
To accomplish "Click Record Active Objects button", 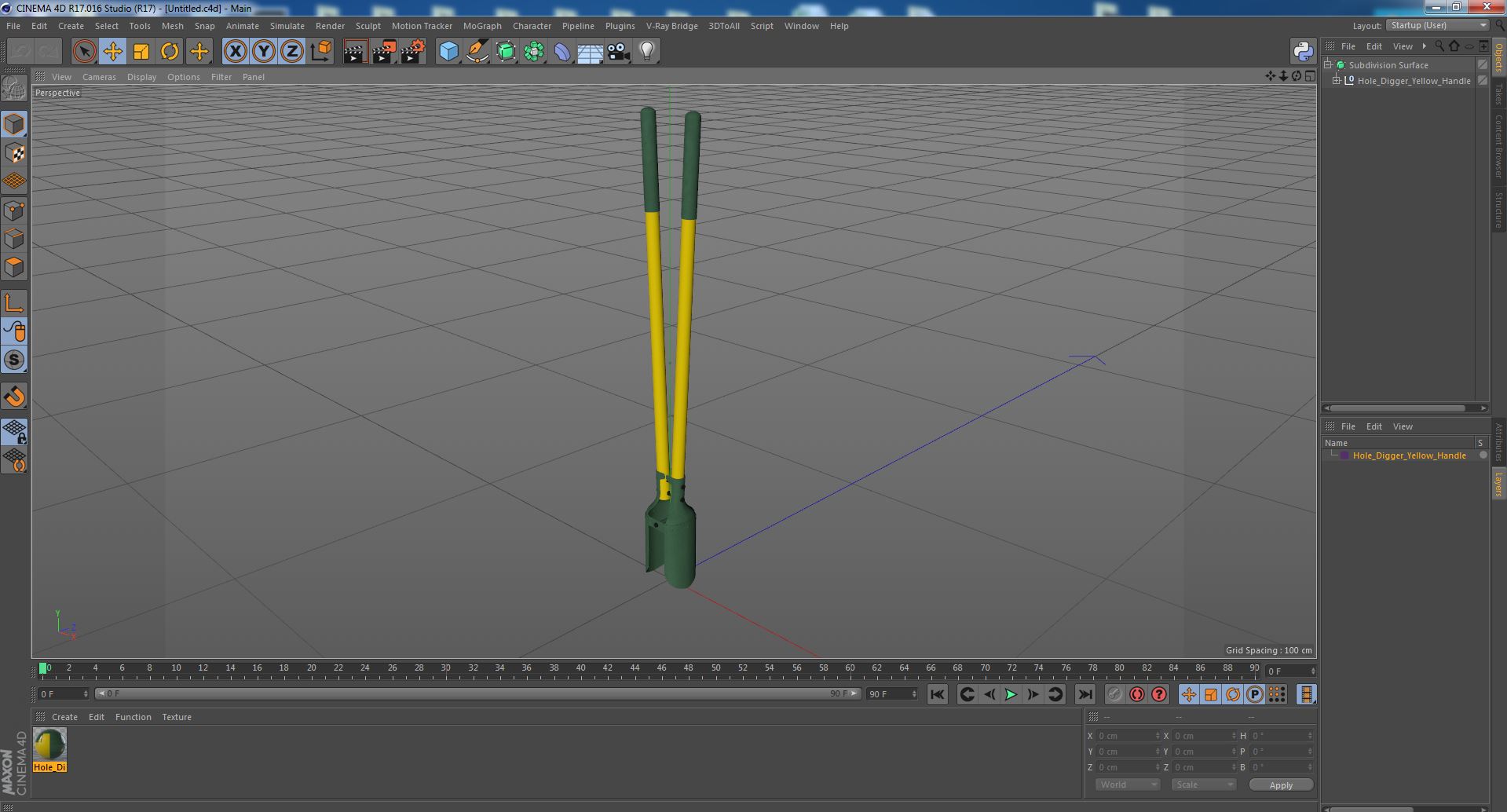I will (x=1114, y=694).
